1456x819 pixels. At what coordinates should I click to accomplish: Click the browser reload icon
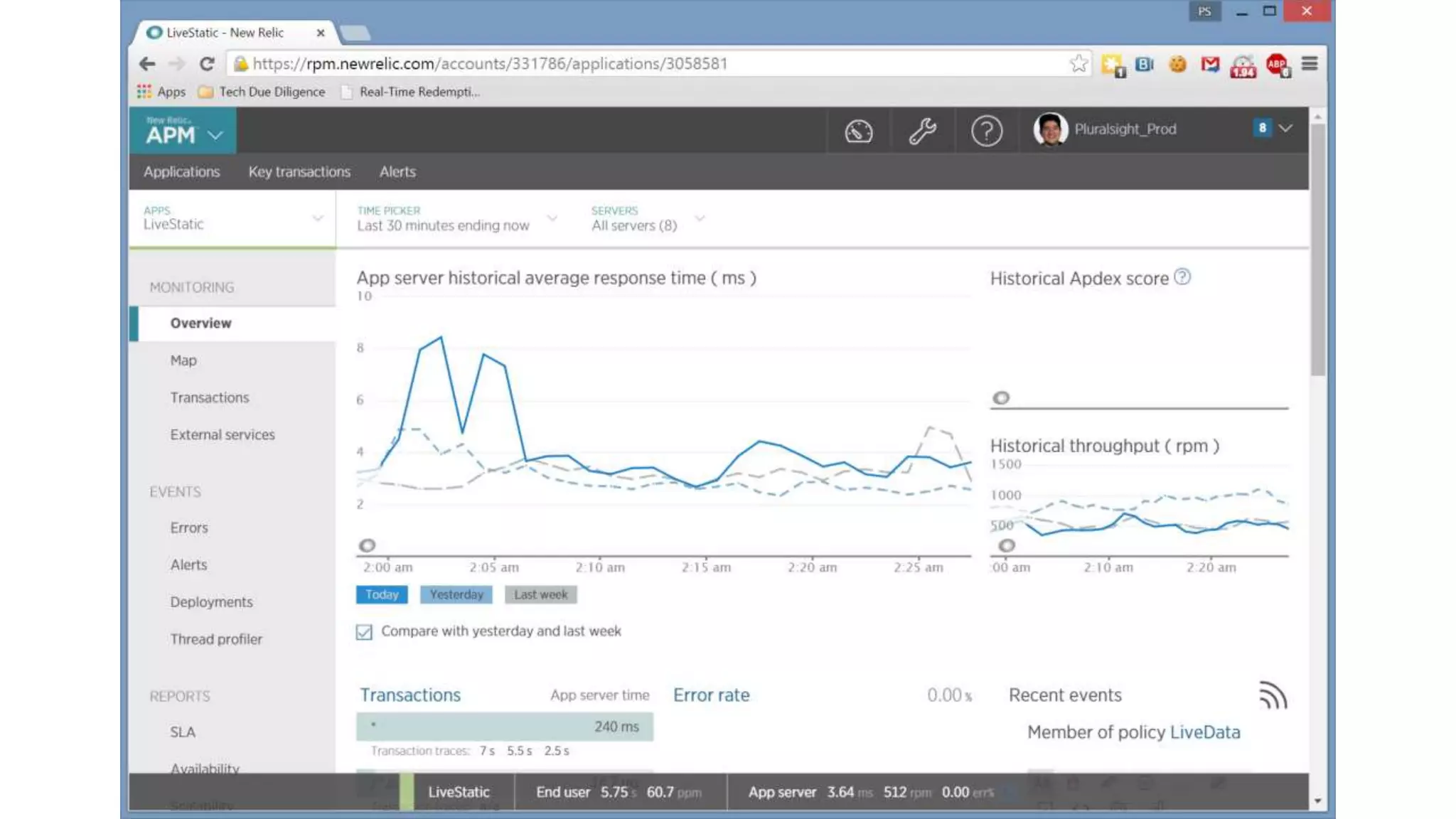coord(207,64)
